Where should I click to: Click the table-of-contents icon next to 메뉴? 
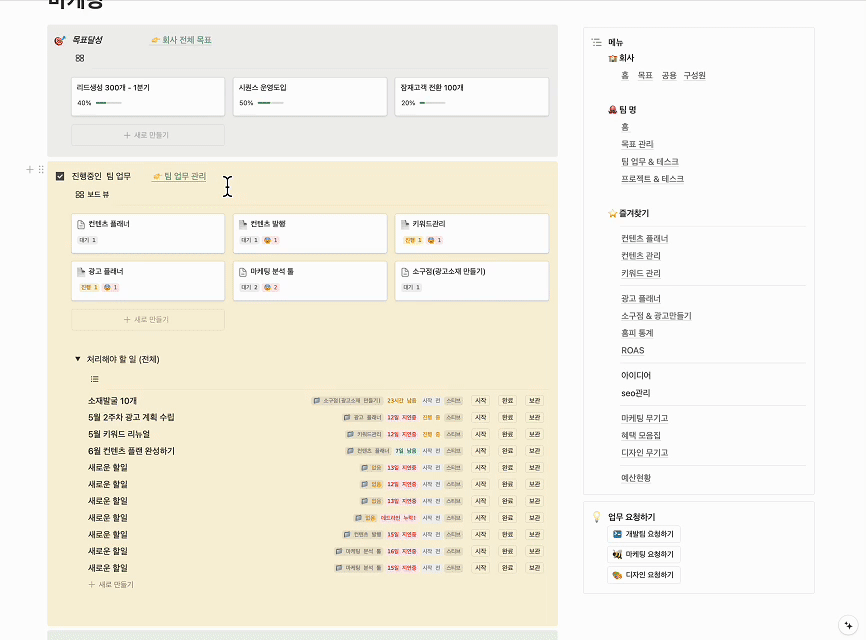(x=596, y=42)
